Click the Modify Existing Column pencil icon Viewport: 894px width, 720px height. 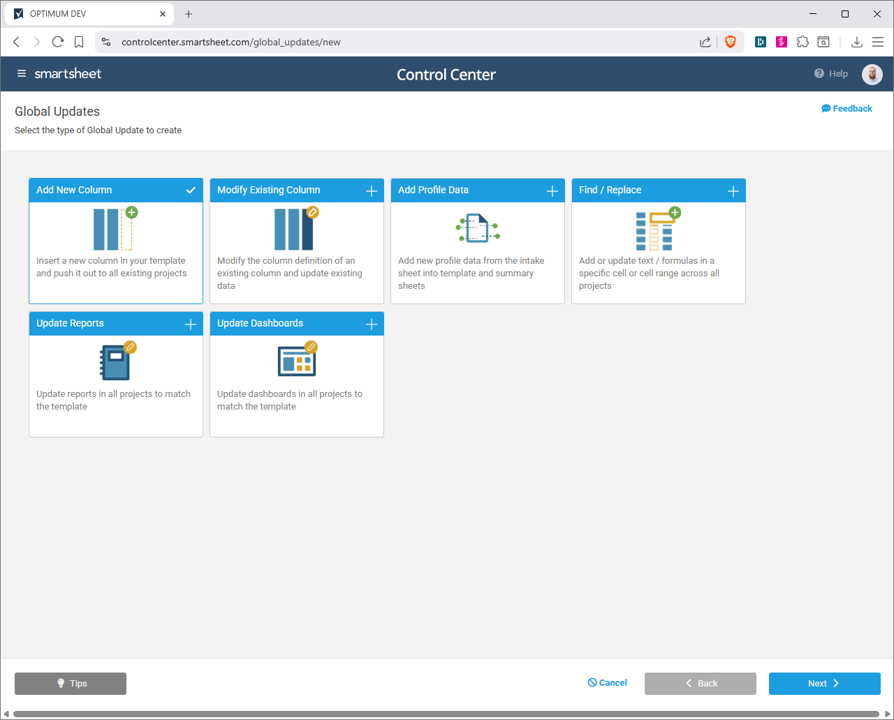(313, 213)
